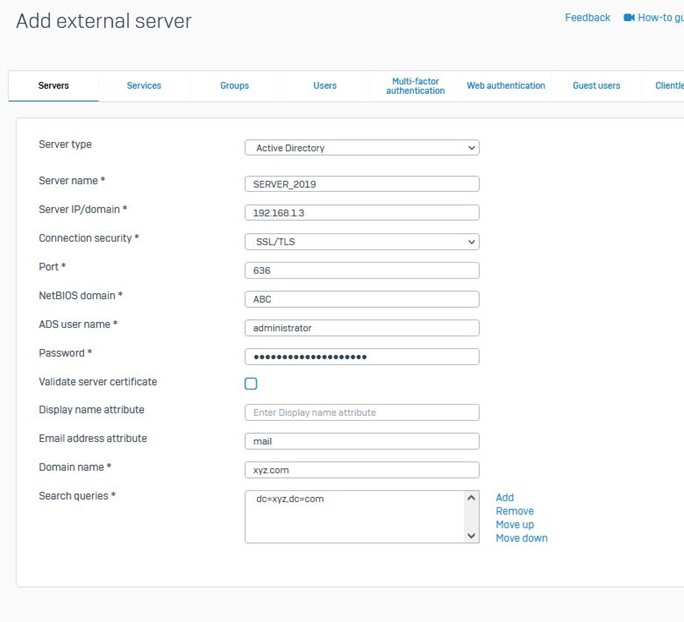The width and height of the screenshot is (684, 622).
Task: Go to Multi-factor authentication tab
Action: 415,86
